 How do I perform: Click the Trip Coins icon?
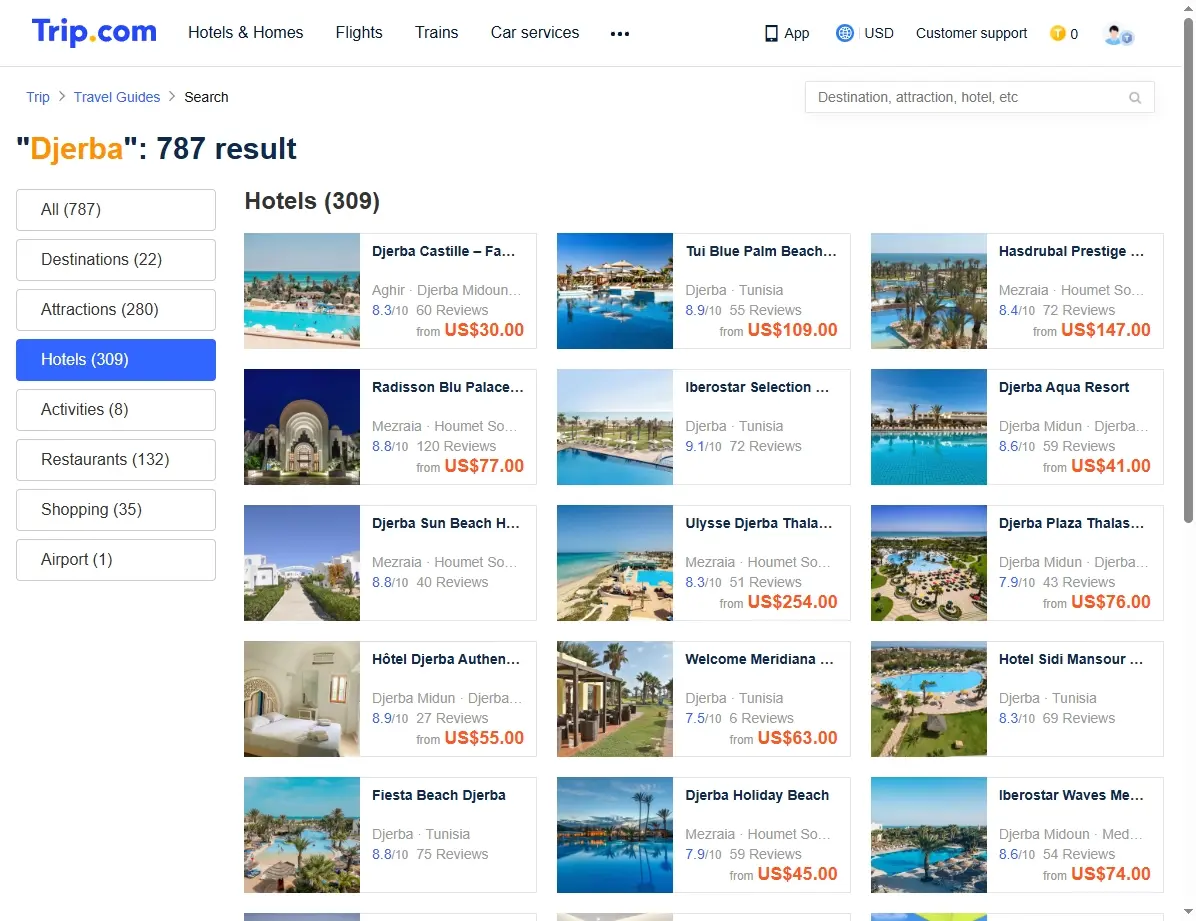pyautogui.click(x=1057, y=34)
